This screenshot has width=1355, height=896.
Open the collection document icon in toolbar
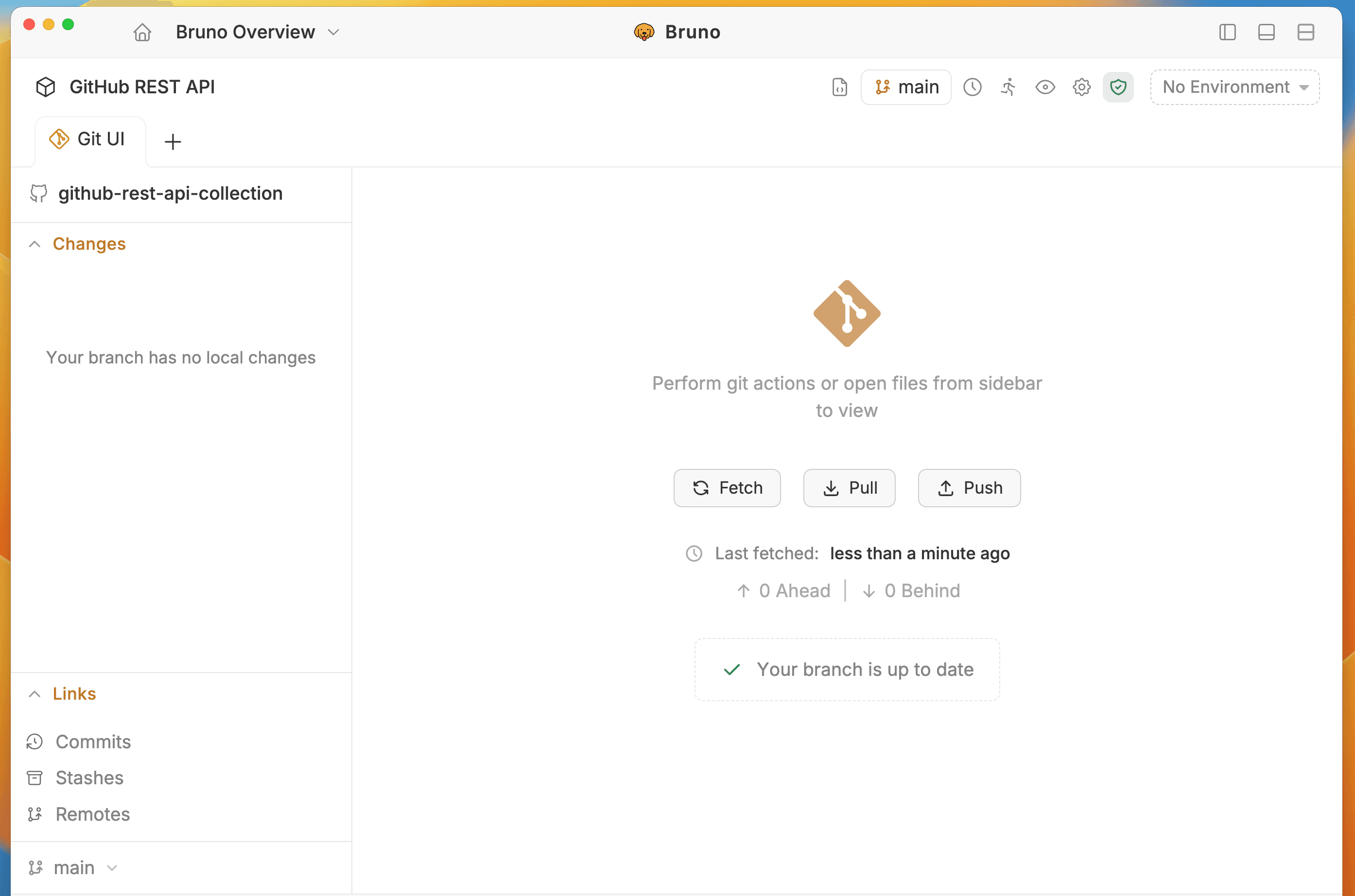[839, 87]
